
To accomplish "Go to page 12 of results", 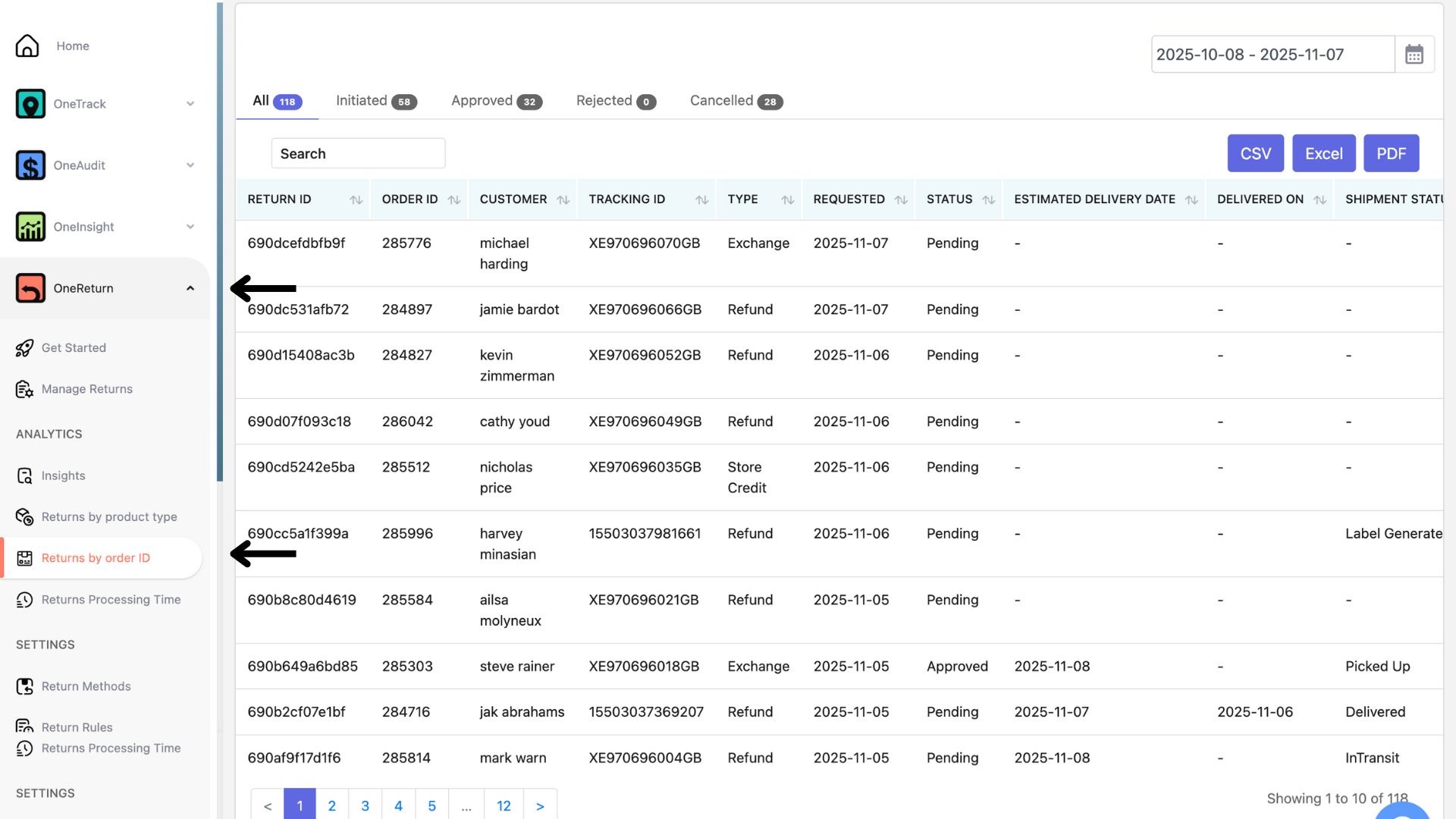I will 504,805.
